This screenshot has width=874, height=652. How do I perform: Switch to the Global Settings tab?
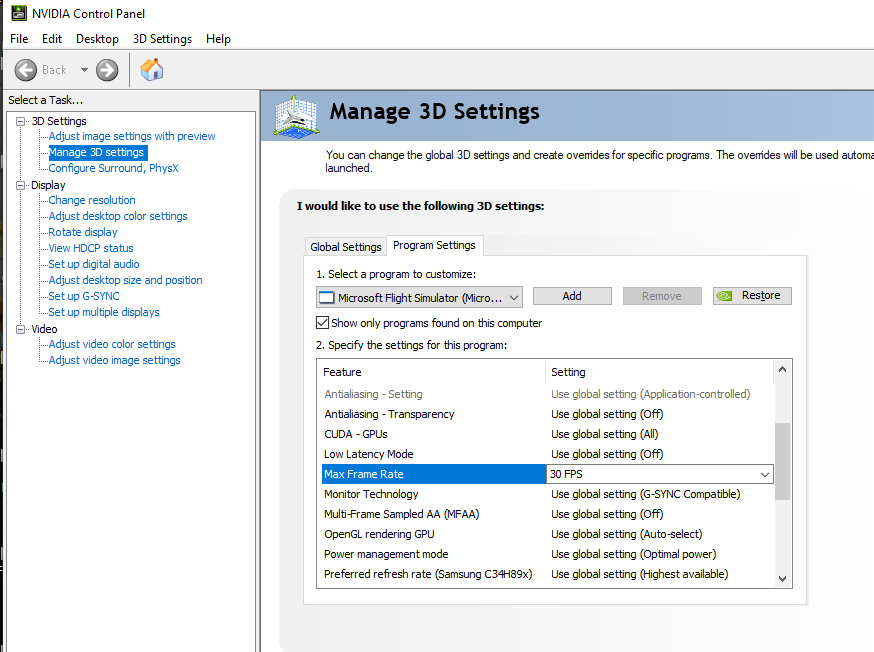(346, 247)
